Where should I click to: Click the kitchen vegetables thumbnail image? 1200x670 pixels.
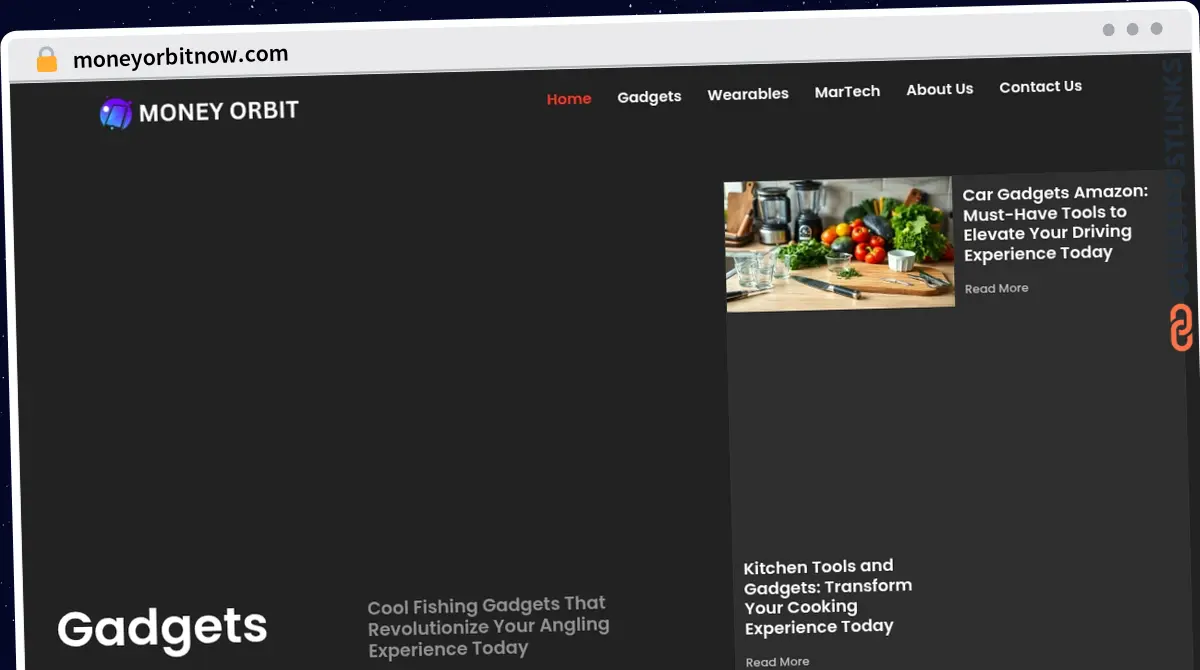839,245
